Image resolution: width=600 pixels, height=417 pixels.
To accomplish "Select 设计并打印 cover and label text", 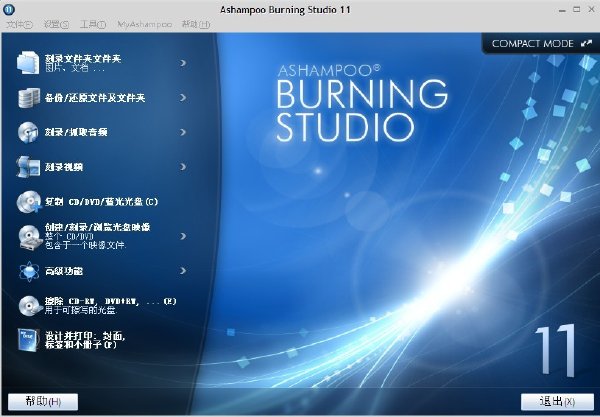I will click(x=85, y=340).
